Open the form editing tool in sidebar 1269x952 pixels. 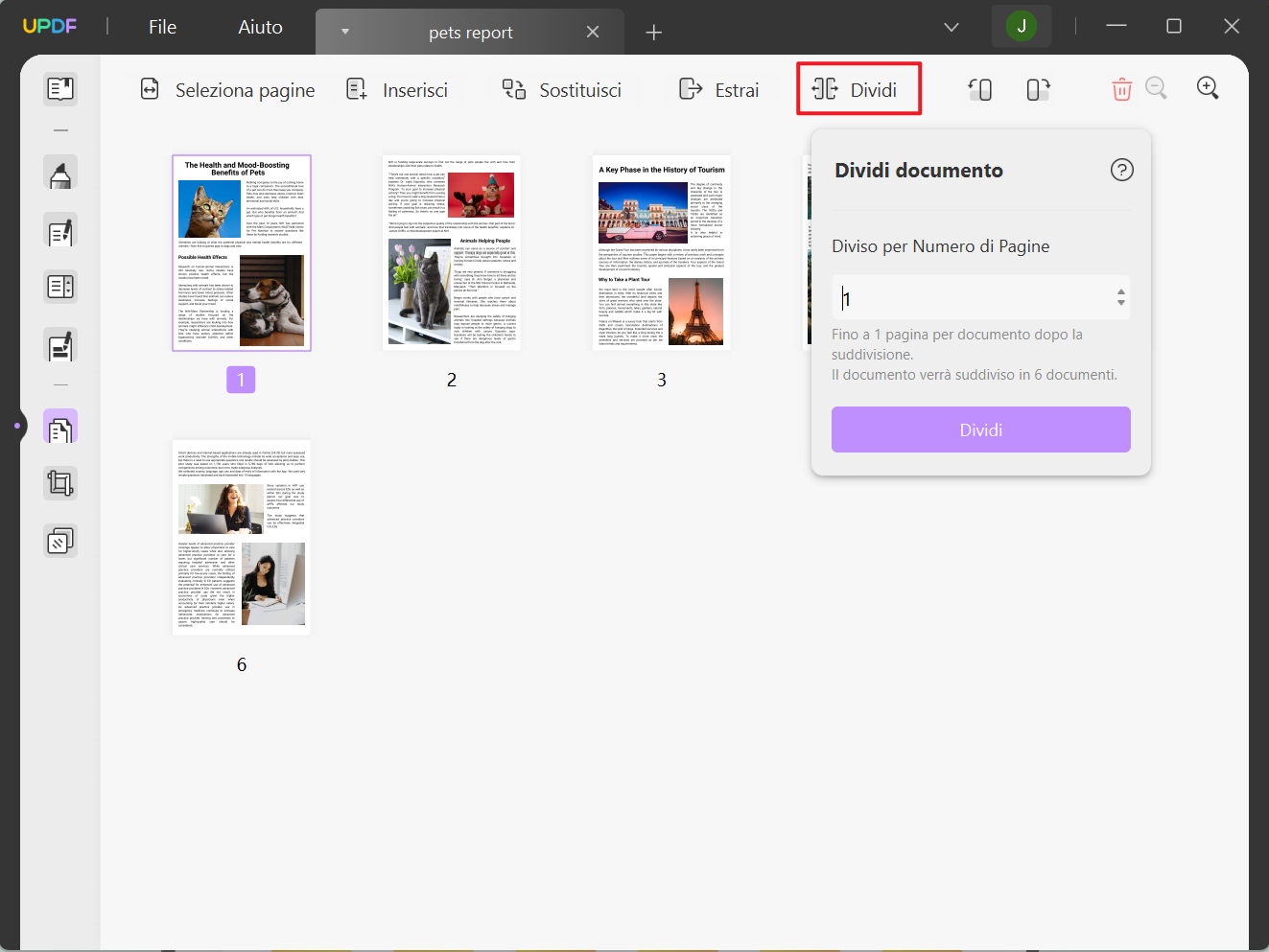pos(60,287)
